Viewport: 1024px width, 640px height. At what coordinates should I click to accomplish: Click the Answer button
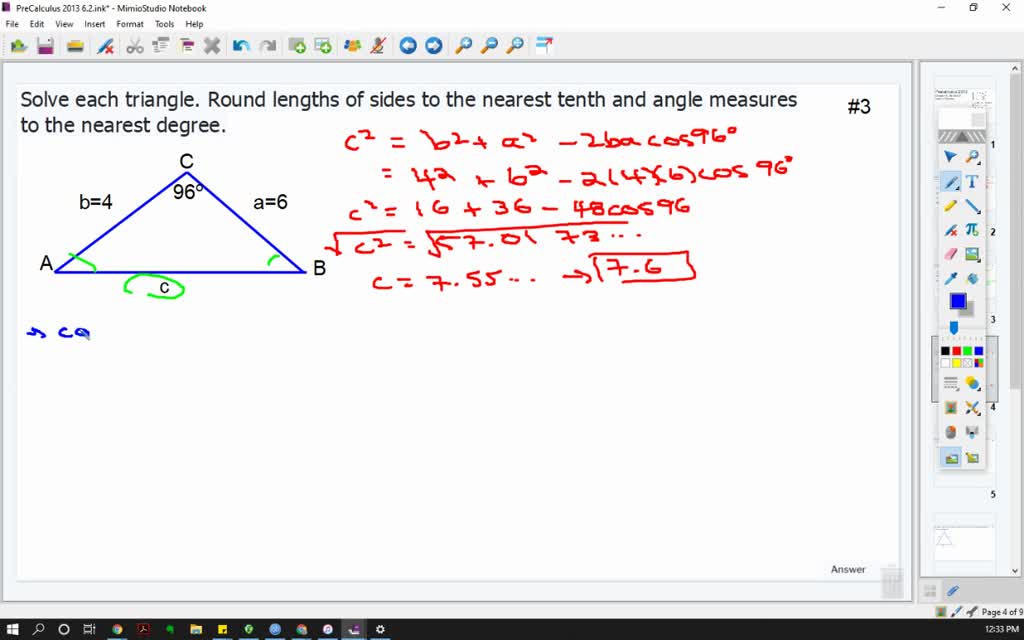[x=847, y=568]
